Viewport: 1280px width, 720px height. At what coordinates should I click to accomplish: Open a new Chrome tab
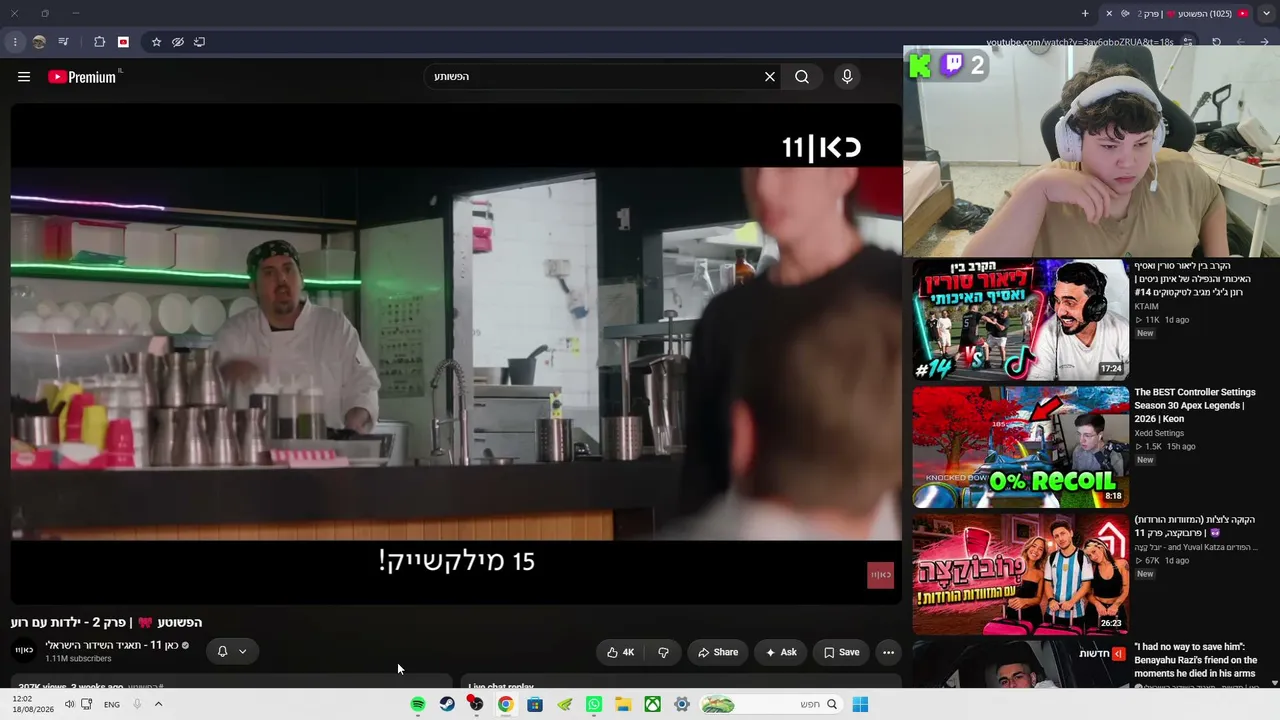click(1085, 14)
